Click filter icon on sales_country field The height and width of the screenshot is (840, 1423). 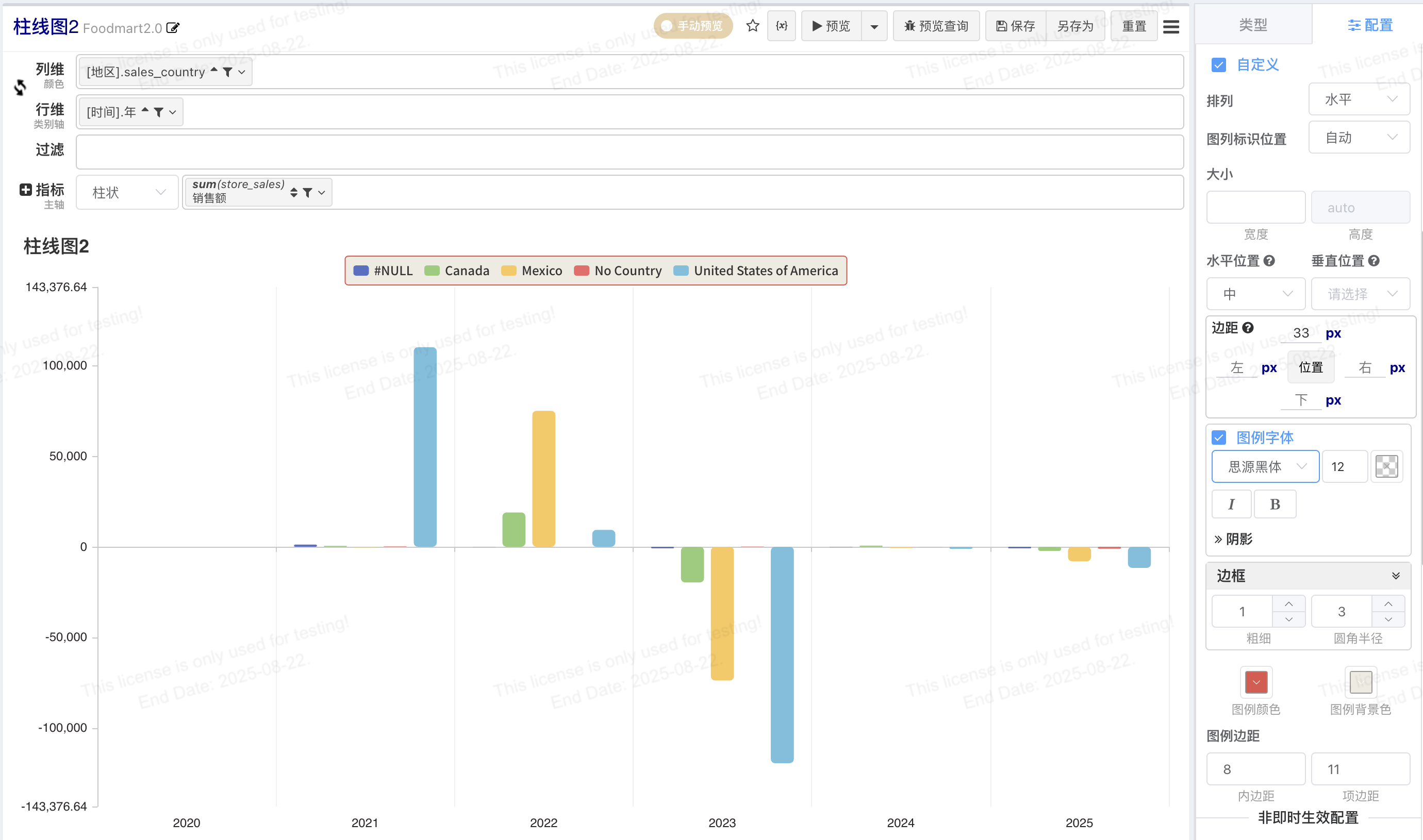228,72
